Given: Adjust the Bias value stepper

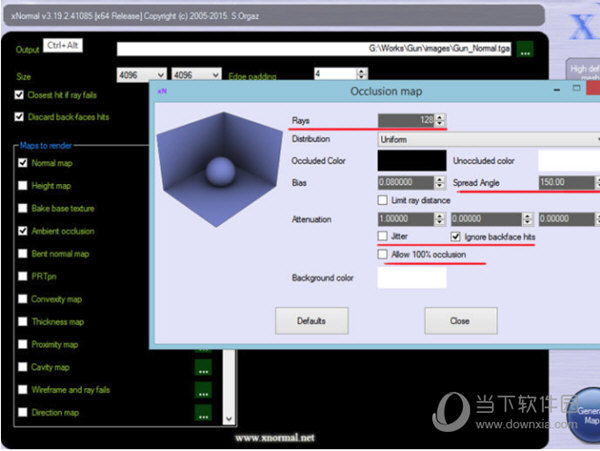Looking at the screenshot, I should coord(440,182).
